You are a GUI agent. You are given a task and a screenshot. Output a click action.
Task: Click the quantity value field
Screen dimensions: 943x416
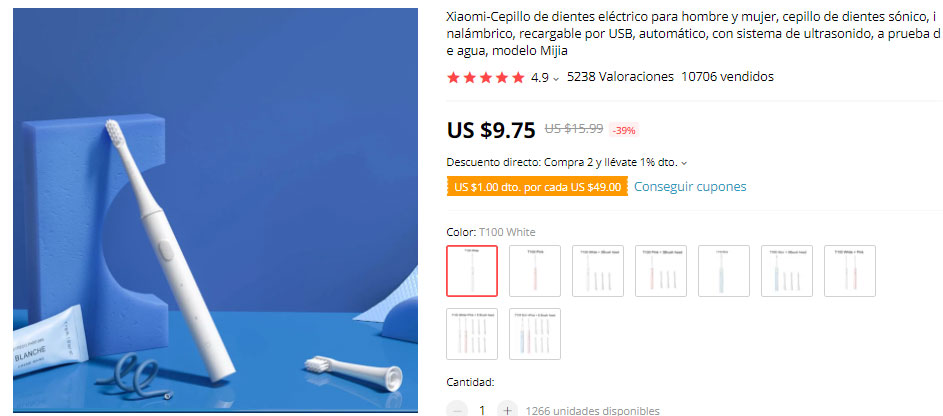coord(482,410)
